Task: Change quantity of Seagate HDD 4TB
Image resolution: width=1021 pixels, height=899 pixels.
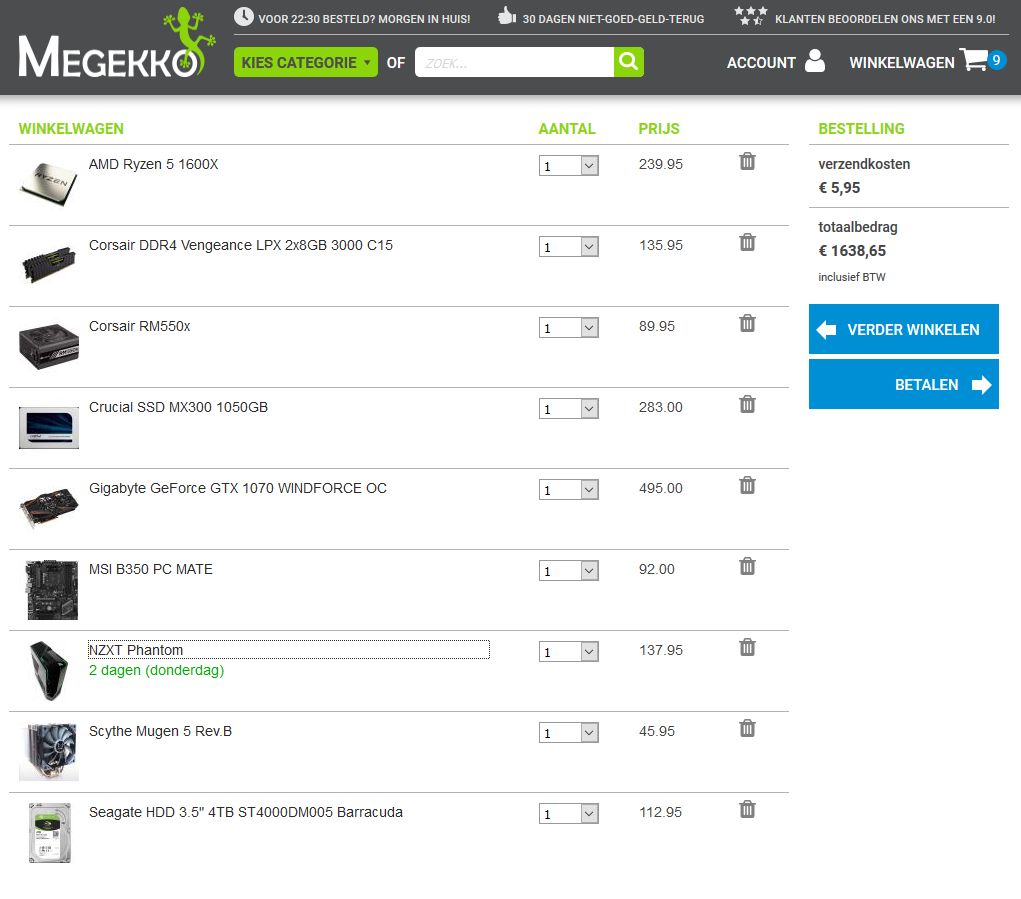Action: 568,814
